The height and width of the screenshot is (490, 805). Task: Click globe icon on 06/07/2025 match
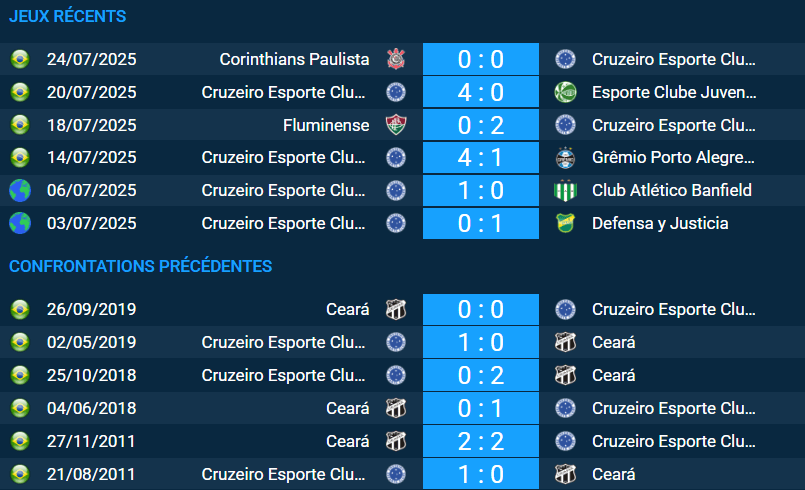19,190
